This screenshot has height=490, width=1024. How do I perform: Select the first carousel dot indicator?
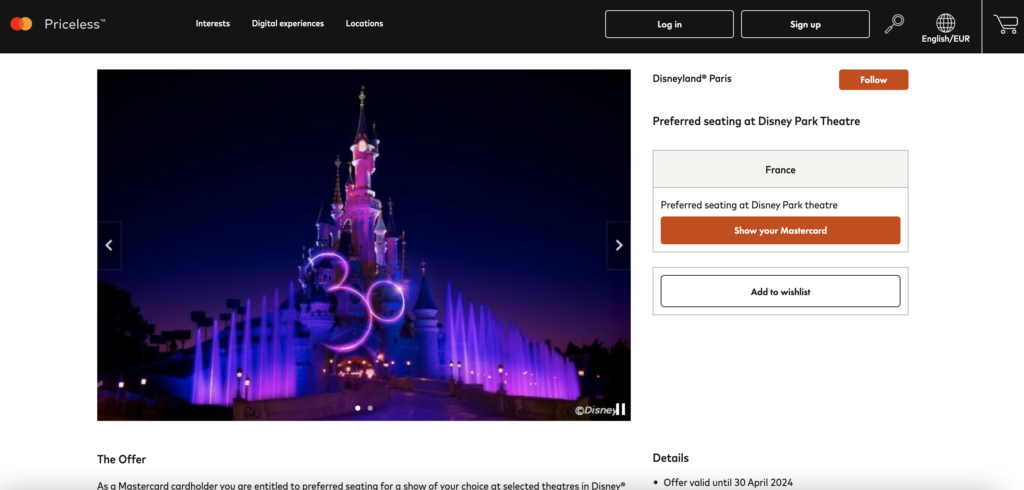point(358,408)
